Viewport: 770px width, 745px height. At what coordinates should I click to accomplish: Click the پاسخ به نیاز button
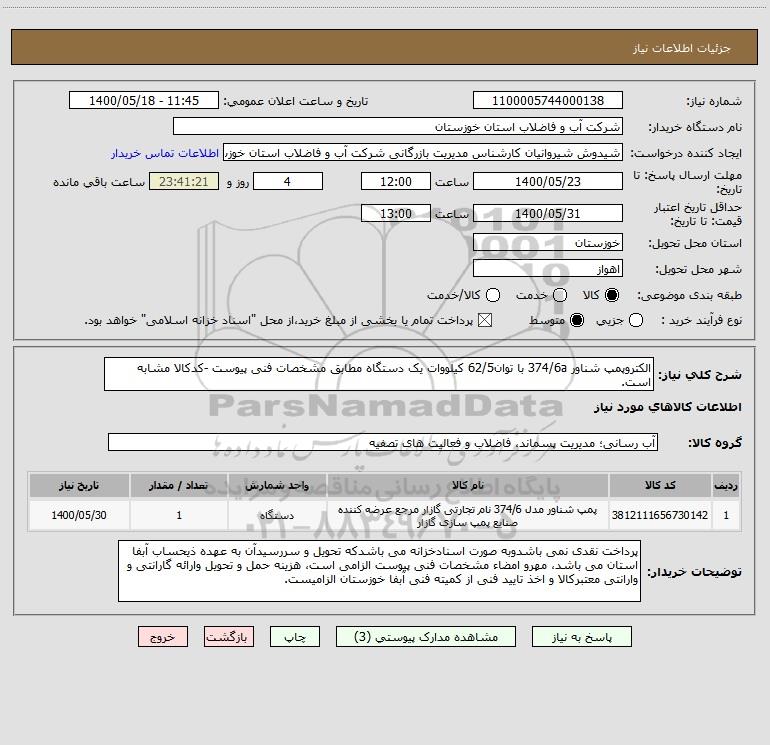581,637
